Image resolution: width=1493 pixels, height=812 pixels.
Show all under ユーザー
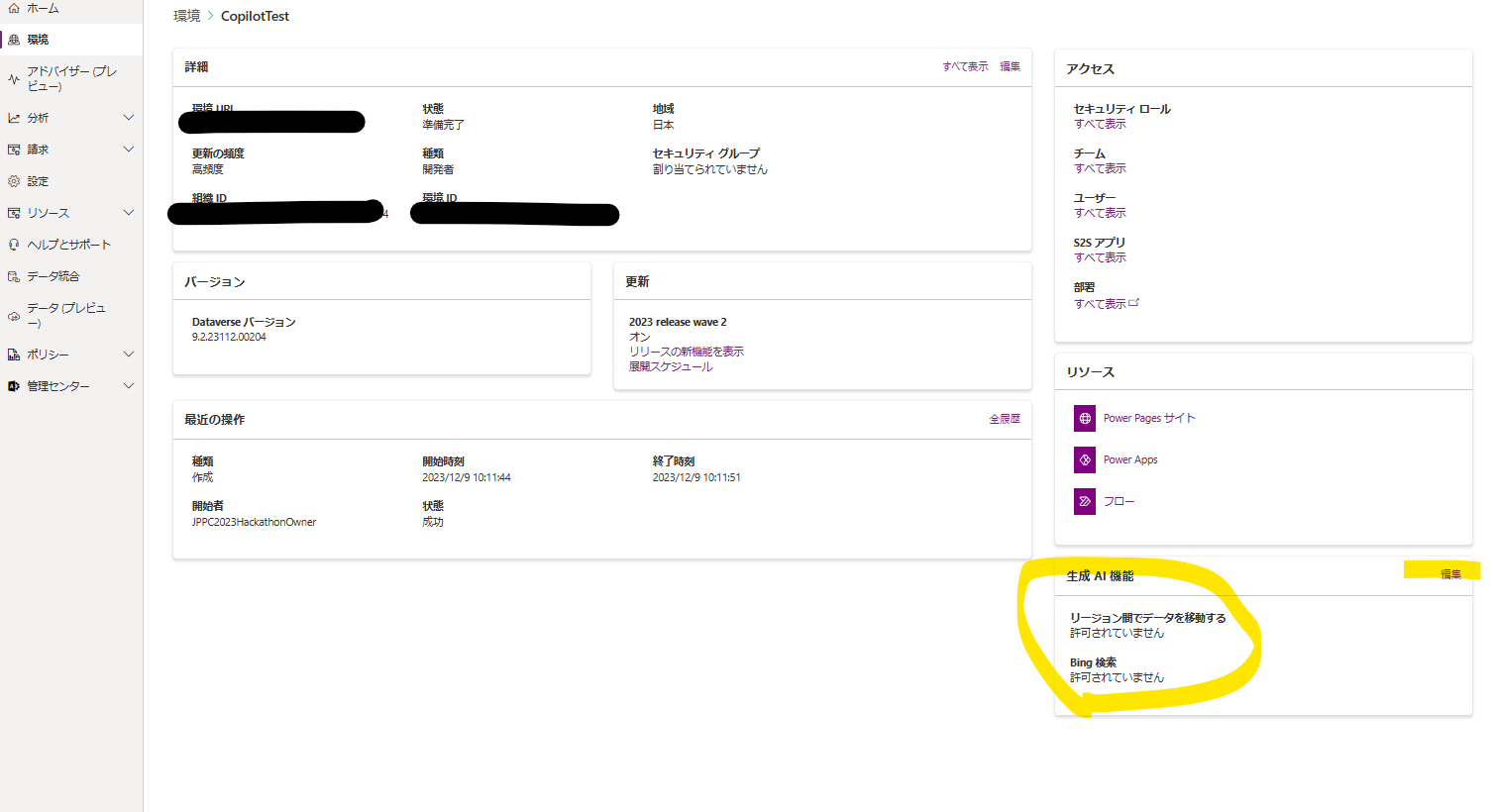[x=1100, y=213]
